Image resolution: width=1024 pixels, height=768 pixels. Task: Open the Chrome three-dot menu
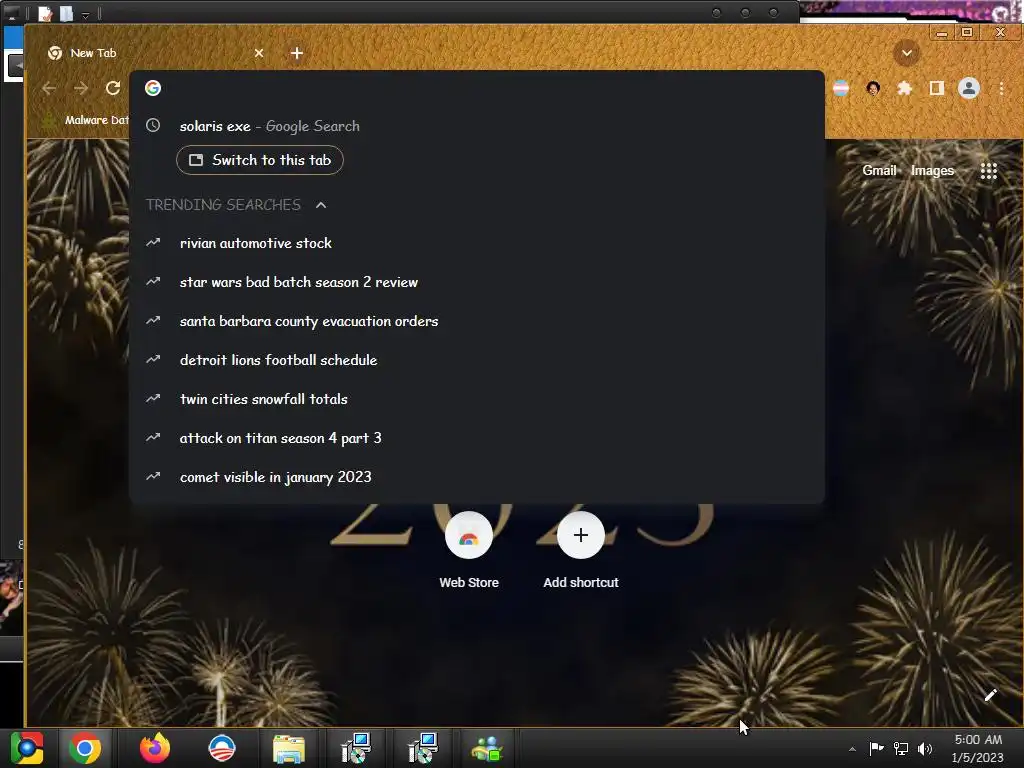pos(1002,88)
